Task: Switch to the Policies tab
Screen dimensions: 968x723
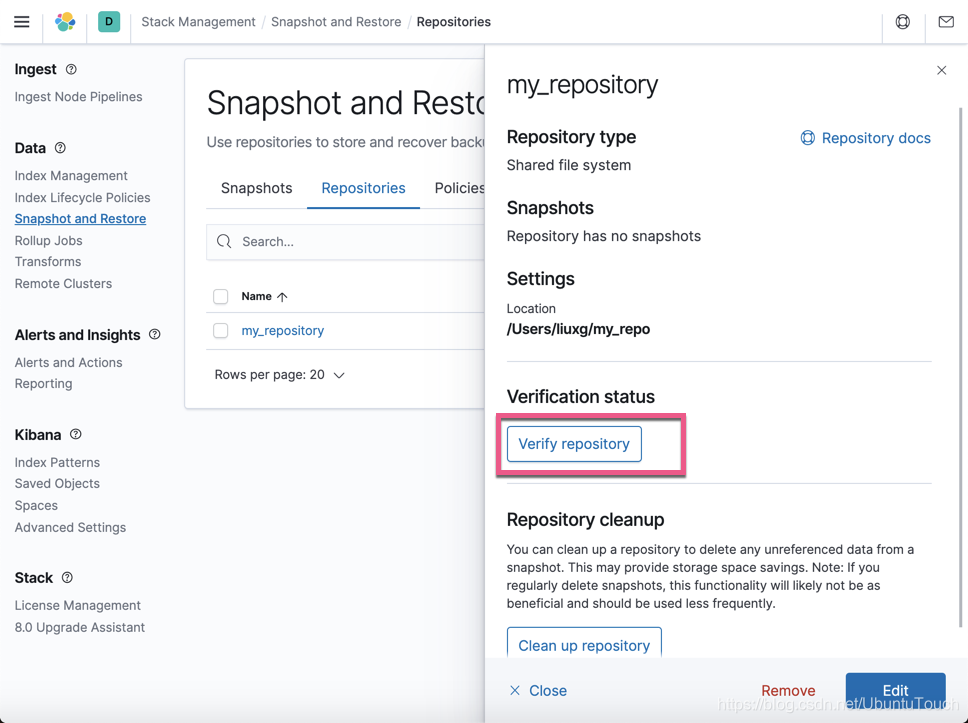Action: (x=459, y=188)
